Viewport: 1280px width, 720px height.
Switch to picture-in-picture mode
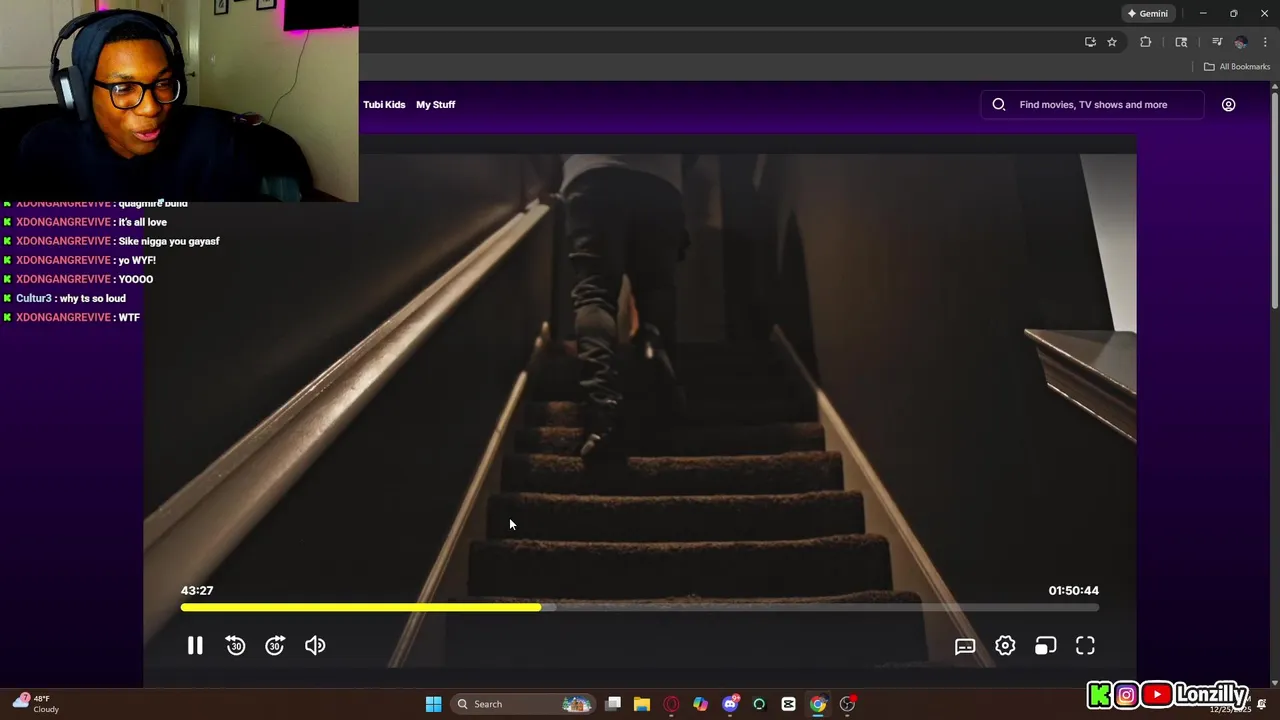pos(1045,646)
